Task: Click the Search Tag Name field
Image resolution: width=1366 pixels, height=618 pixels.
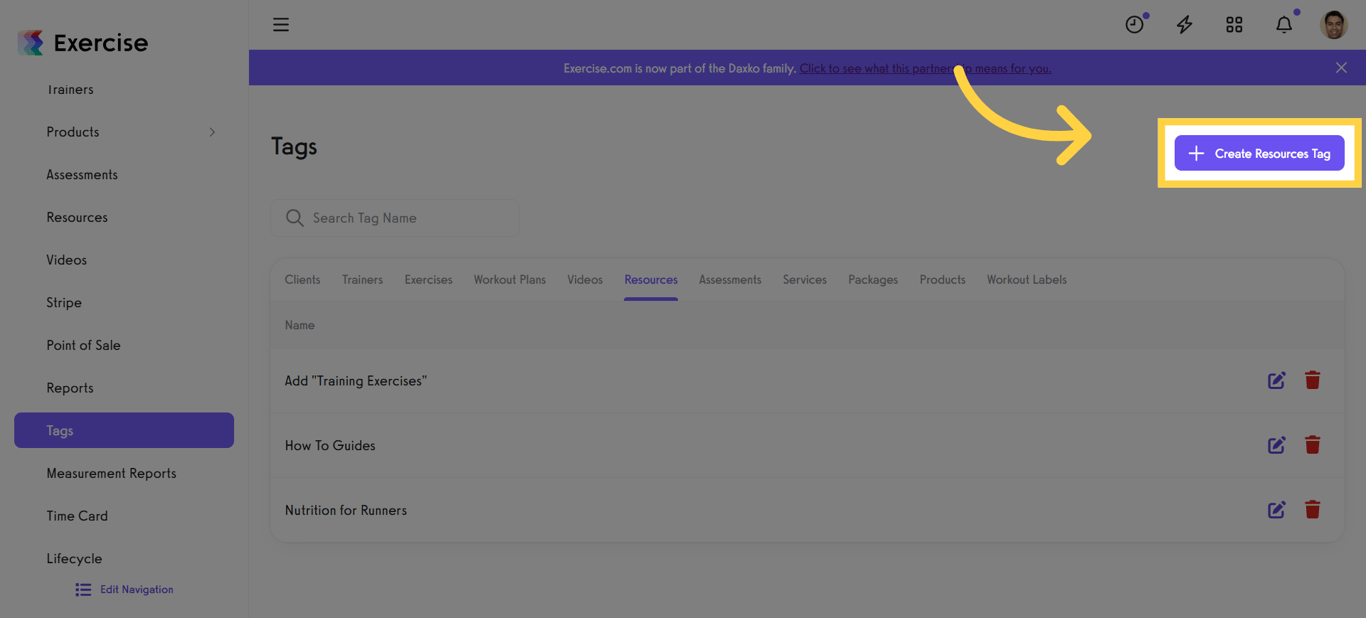Action: tap(395, 218)
